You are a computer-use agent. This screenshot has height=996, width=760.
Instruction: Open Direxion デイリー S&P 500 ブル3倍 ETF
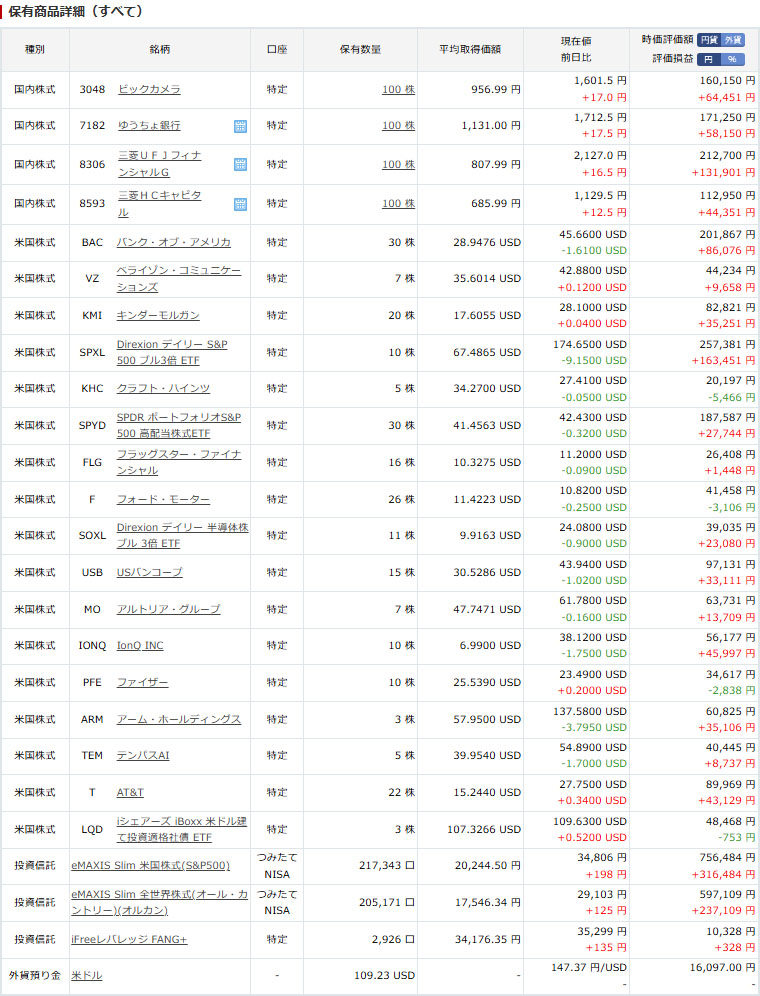tap(171, 352)
